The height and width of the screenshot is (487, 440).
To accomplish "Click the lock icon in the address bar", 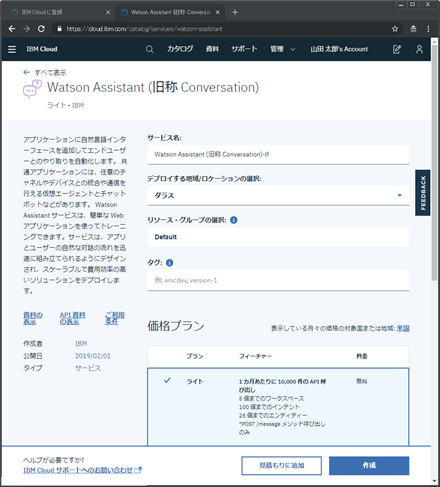I will click(59, 29).
